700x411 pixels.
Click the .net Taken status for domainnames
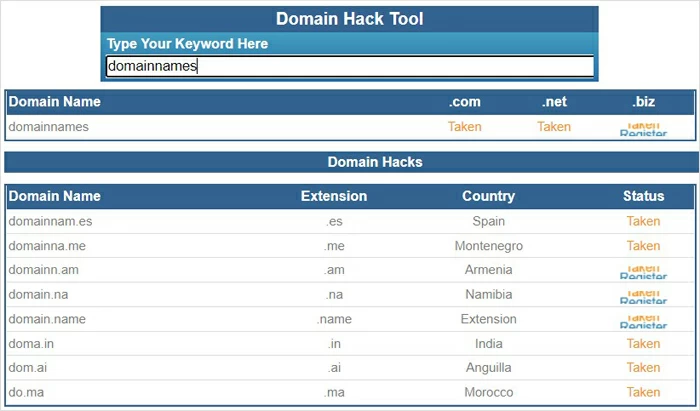(x=554, y=127)
